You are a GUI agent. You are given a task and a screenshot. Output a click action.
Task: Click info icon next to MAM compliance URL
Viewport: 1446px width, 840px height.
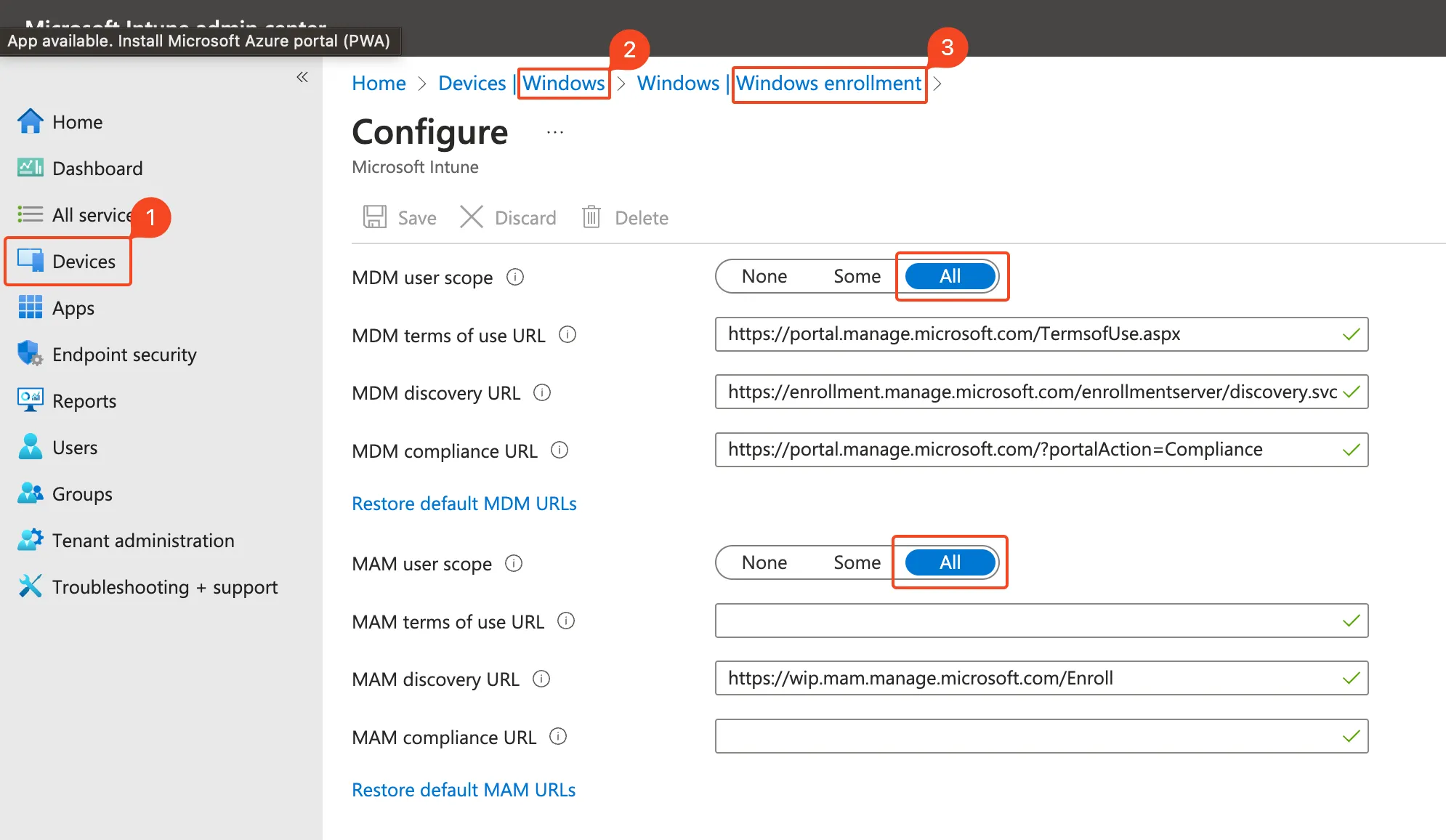558,737
